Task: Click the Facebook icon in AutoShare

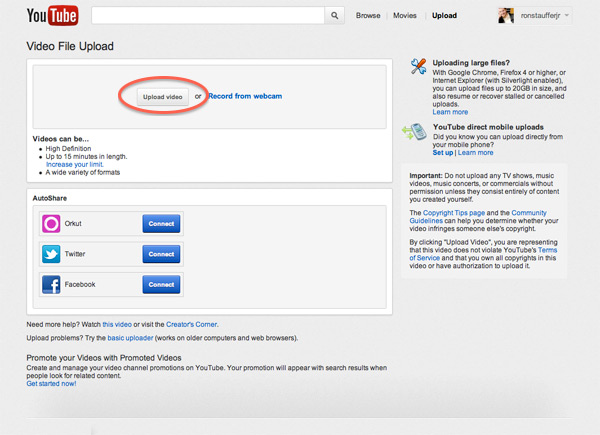Action: [51, 285]
